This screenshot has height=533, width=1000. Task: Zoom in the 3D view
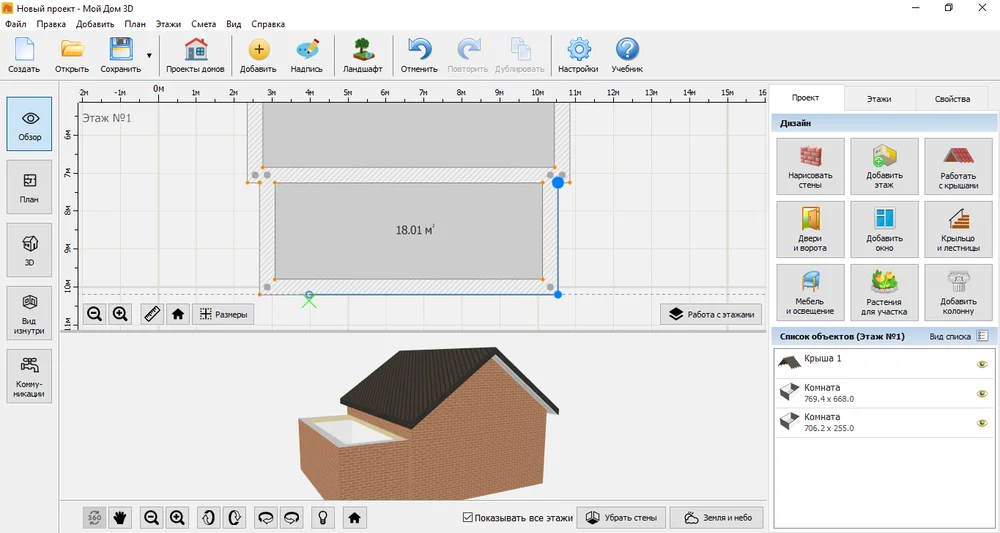point(177,518)
